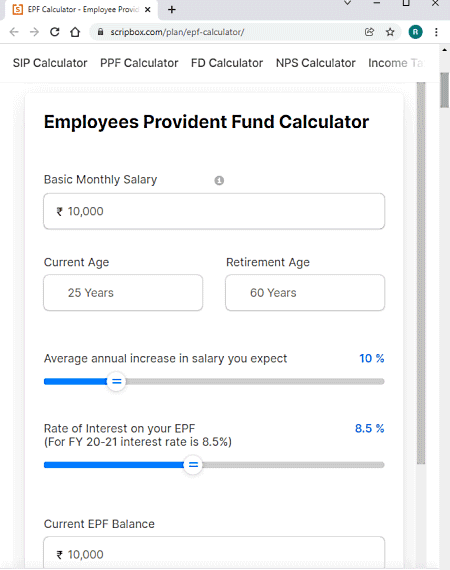Expand the tab search chevron
Viewport: 450px width, 570px height.
click(347, 3)
